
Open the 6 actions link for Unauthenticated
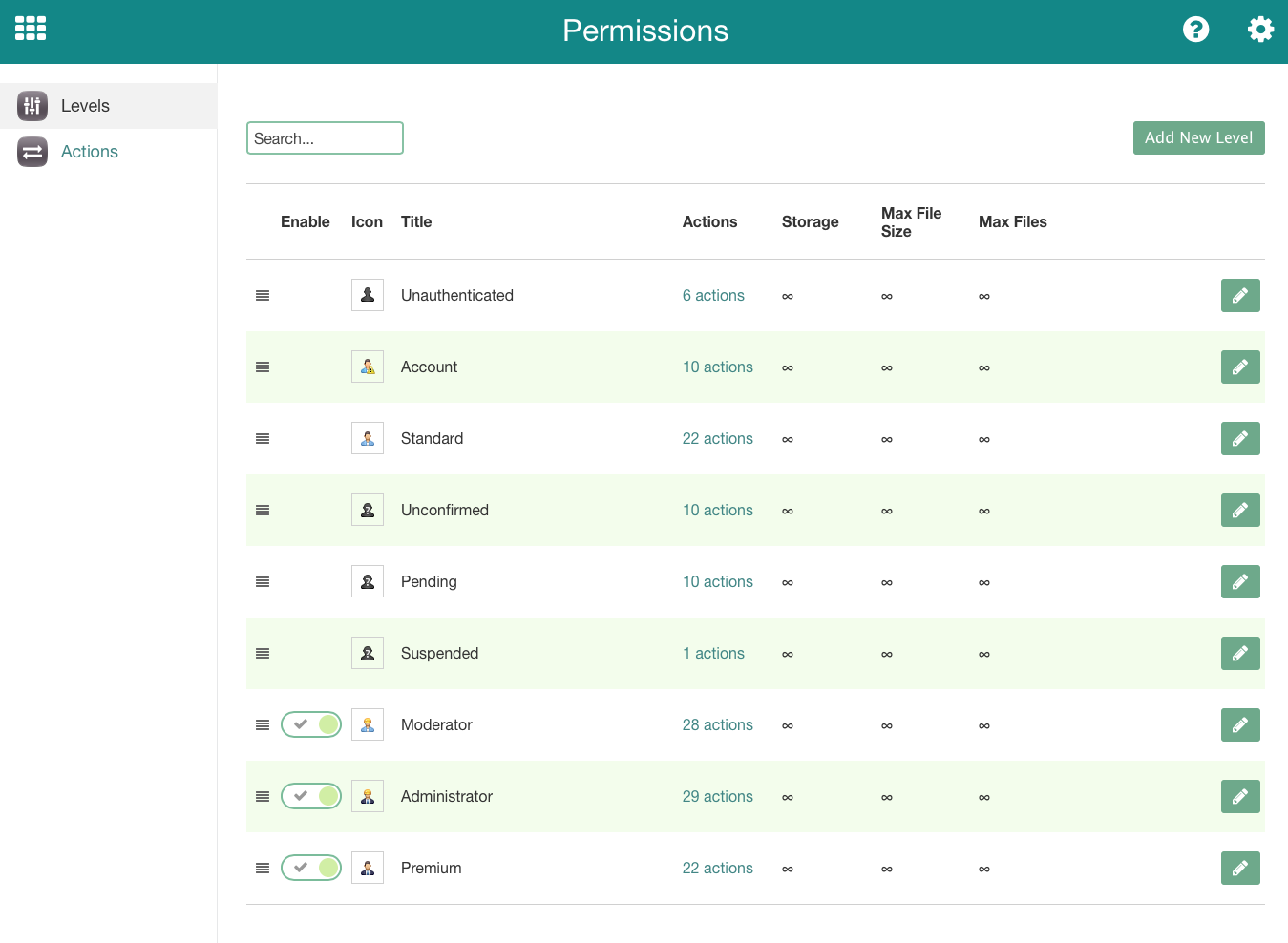click(x=713, y=296)
